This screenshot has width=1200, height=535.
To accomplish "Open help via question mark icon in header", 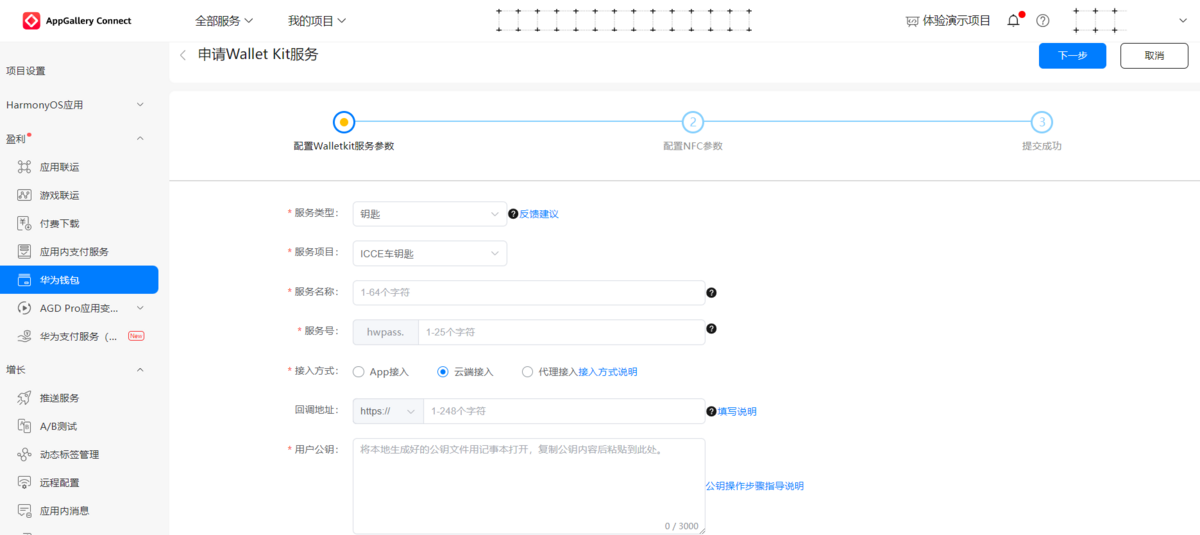I will click(x=1043, y=21).
